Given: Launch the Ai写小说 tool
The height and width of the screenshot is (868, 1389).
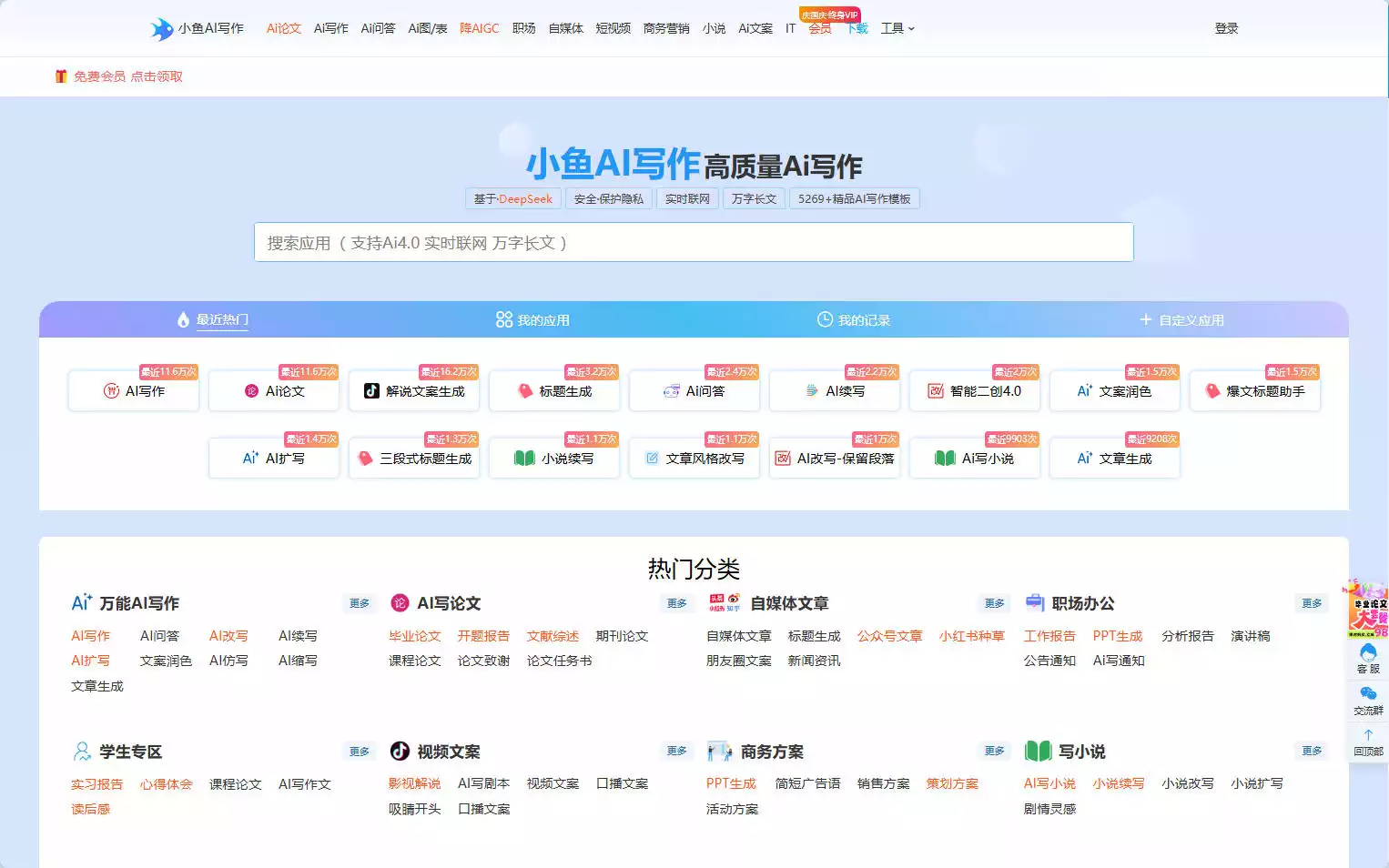Looking at the screenshot, I should tap(975, 458).
